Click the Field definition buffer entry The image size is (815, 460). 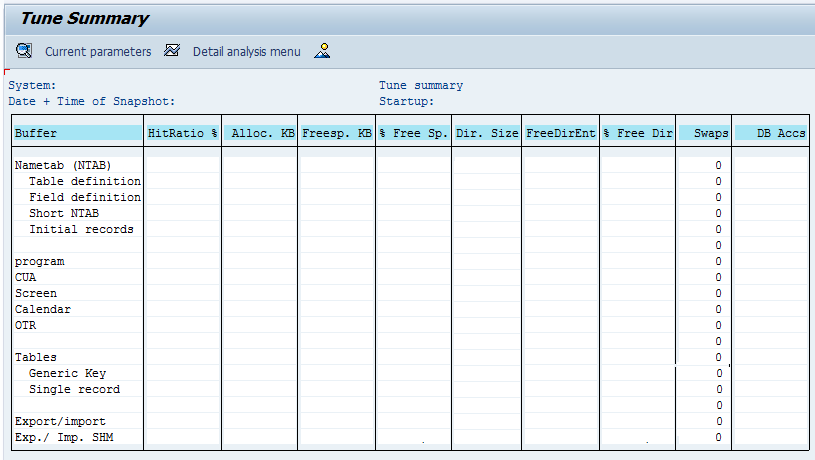point(84,197)
